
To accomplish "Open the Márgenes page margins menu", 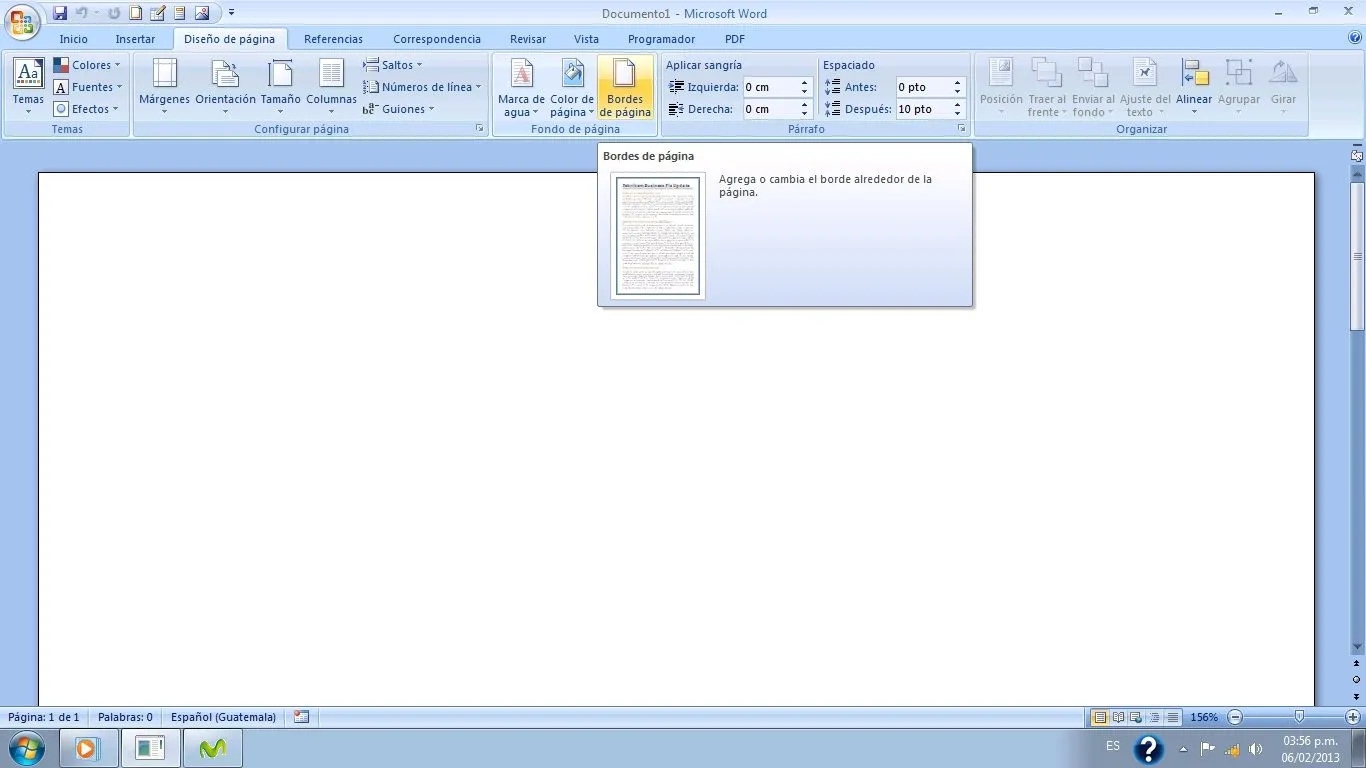I will (x=164, y=87).
